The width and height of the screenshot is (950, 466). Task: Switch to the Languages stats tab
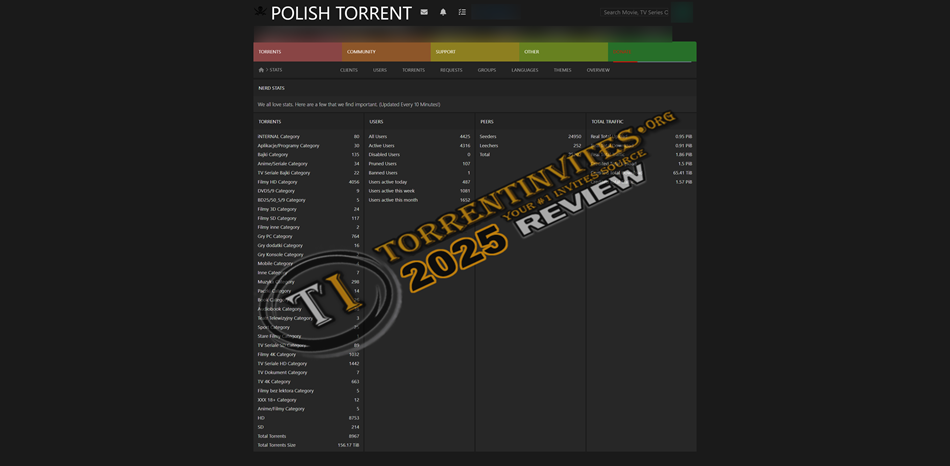525,70
